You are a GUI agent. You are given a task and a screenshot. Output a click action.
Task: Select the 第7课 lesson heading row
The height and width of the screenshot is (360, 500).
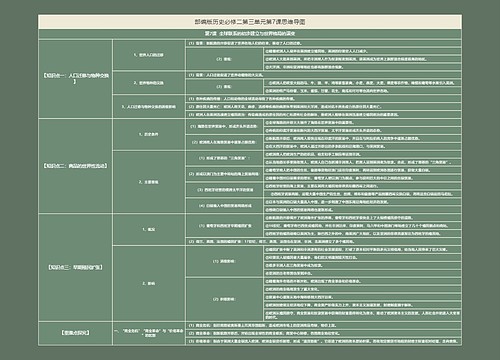point(250,34)
